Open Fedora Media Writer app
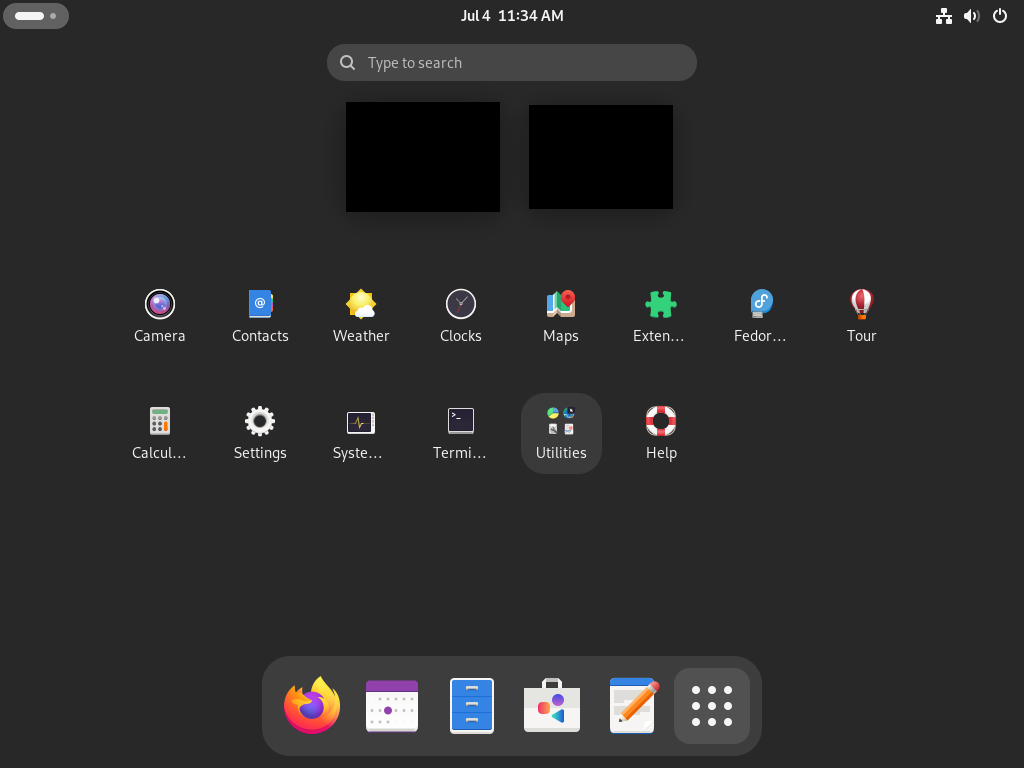The height and width of the screenshot is (768, 1024). pyautogui.click(x=761, y=316)
